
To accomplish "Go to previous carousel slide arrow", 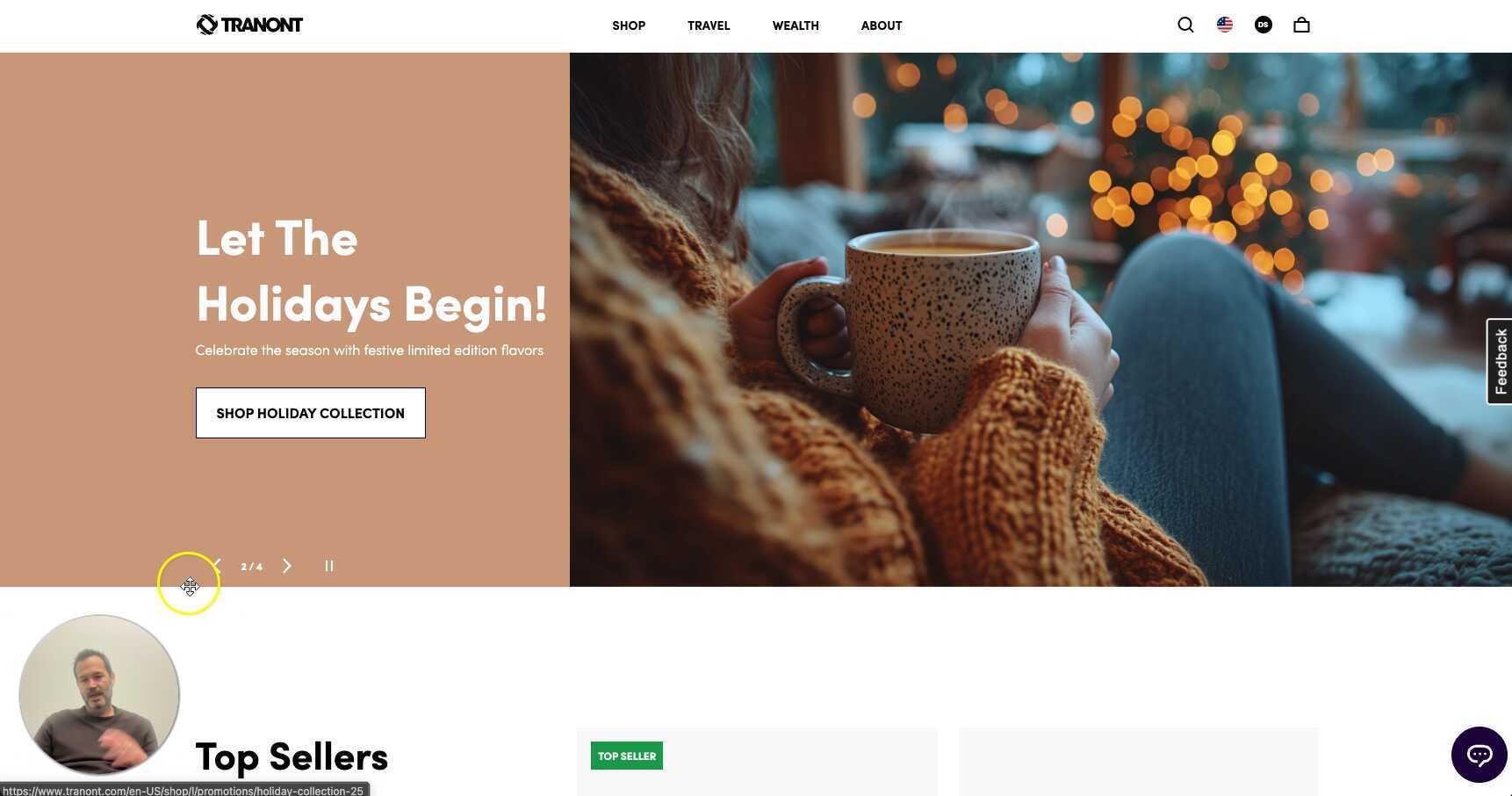I will pos(216,566).
